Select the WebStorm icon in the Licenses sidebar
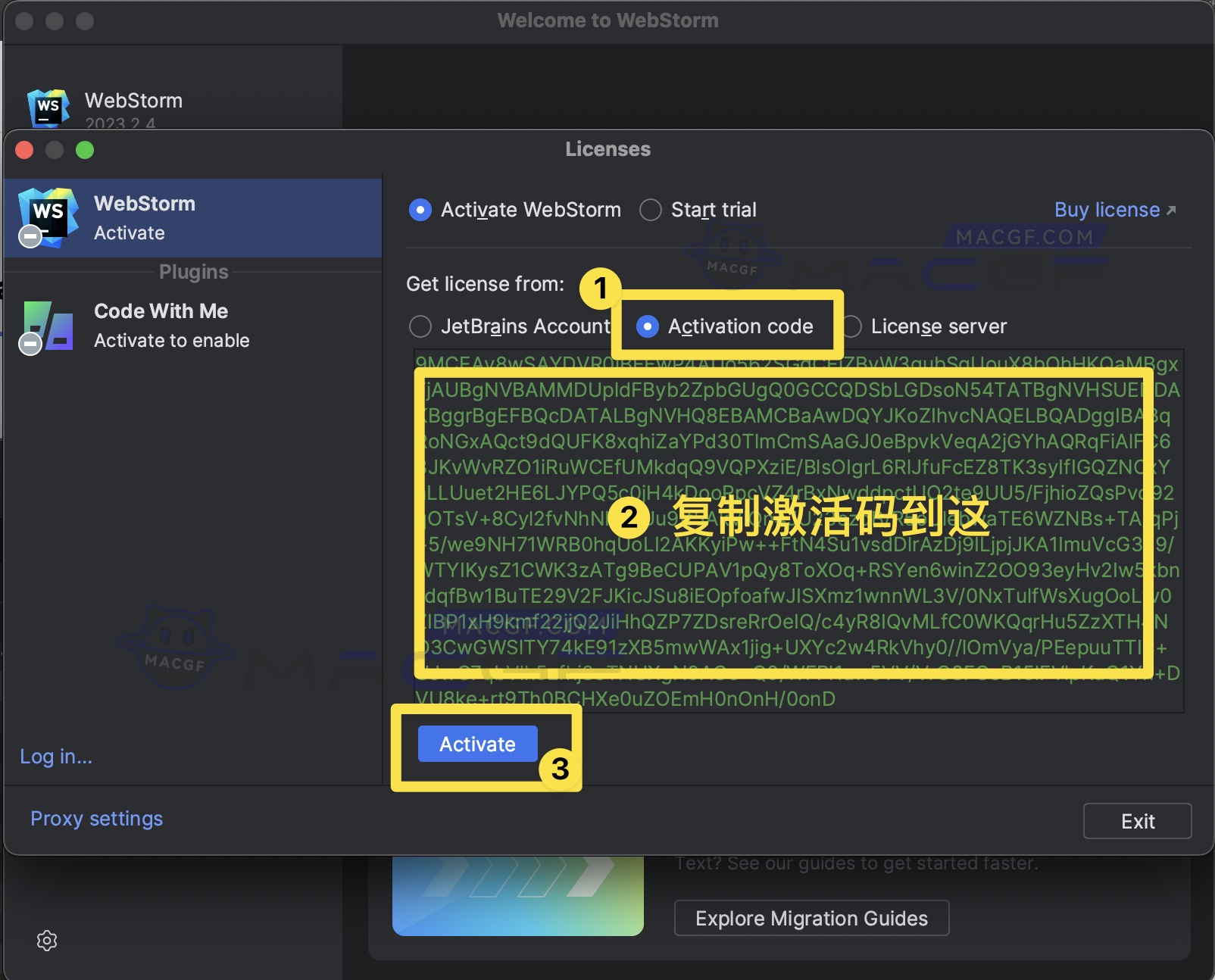Viewport: 1215px width, 980px height. pyautogui.click(x=48, y=217)
